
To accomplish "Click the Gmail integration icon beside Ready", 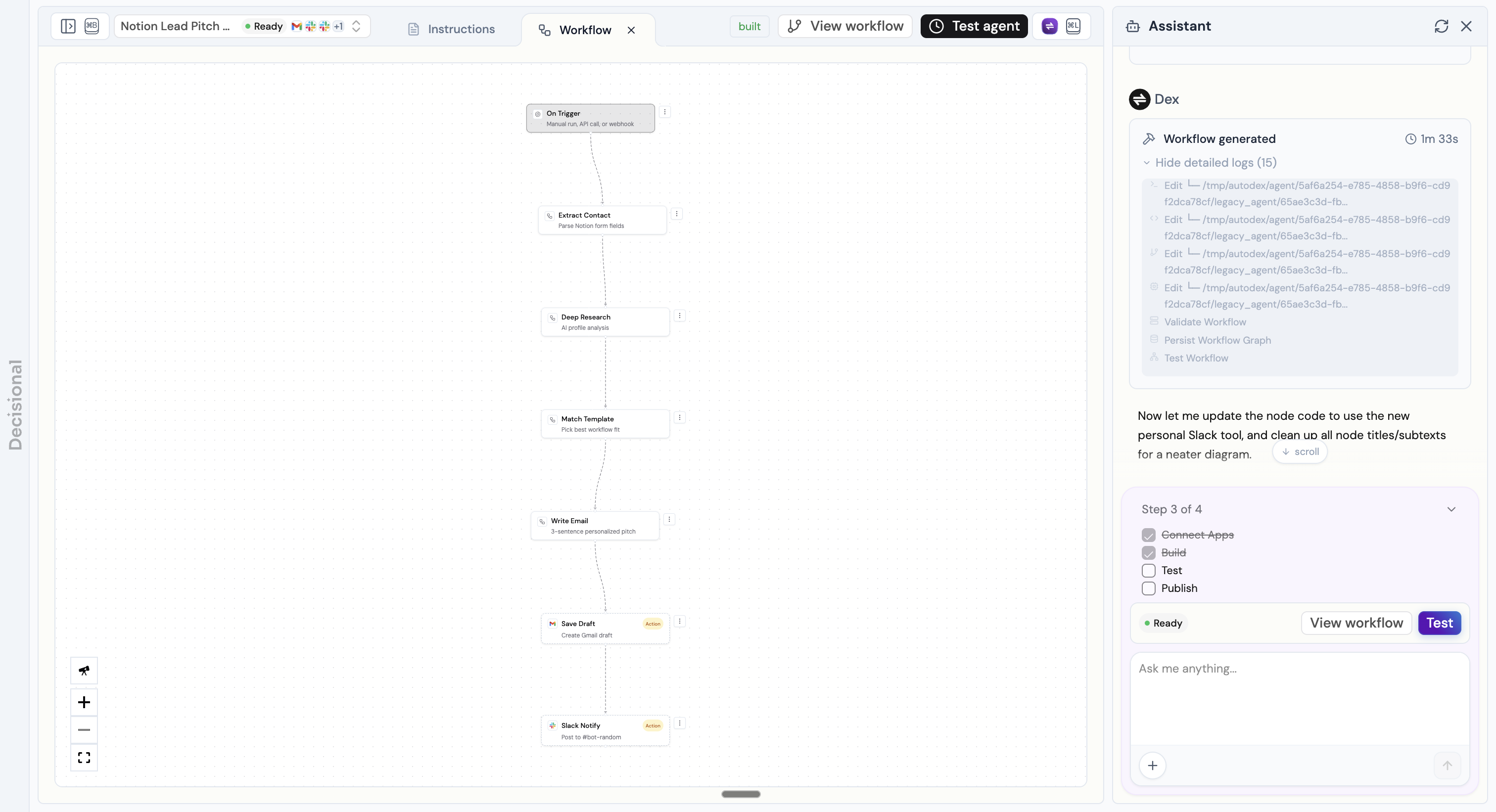I will click(298, 26).
